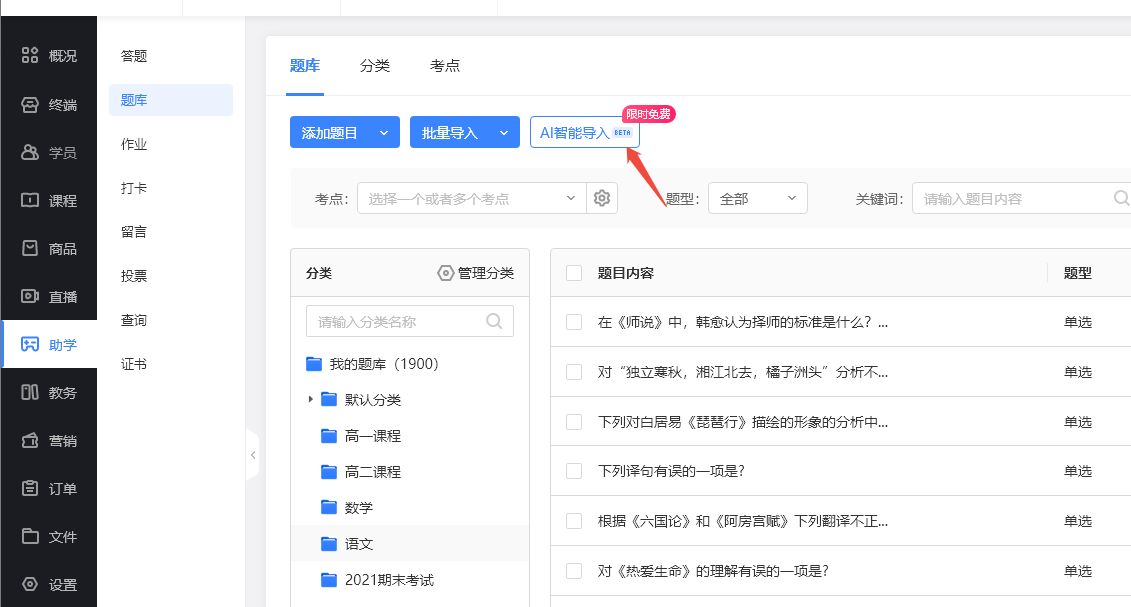Click the keyword search magnifier icon
This screenshot has width=1131, height=607.
[x=1121, y=198]
